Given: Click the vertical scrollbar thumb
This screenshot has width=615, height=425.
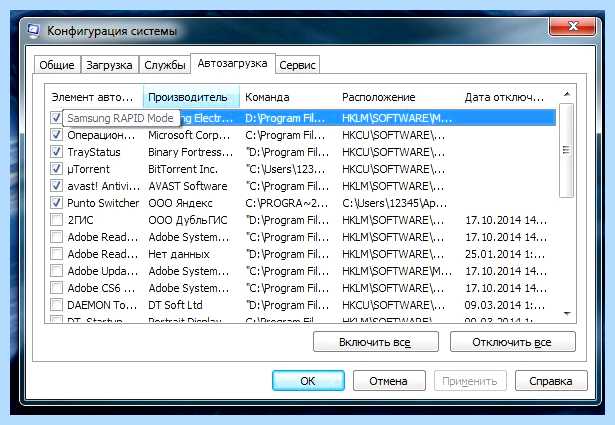Looking at the screenshot, I should click(566, 150).
